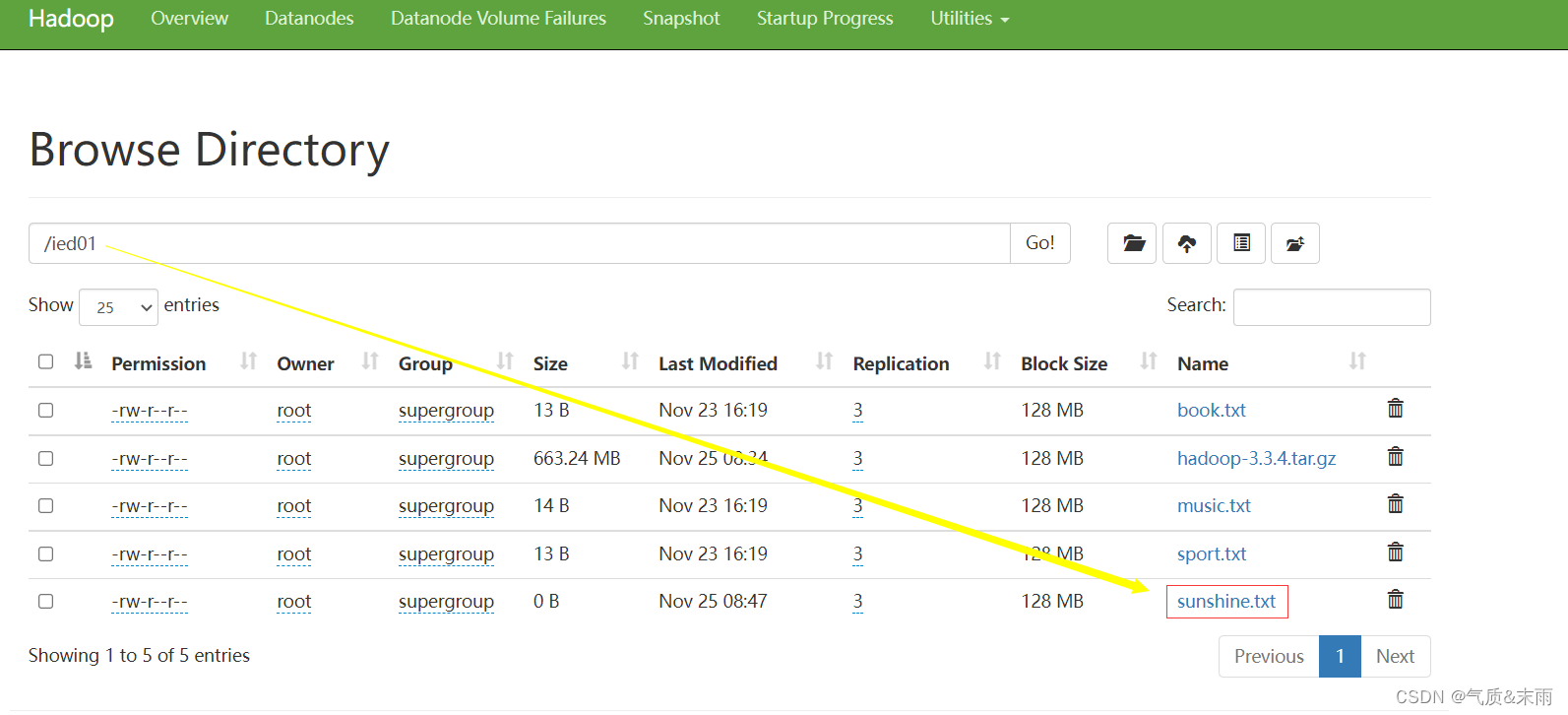Click the list view icon button

click(x=1241, y=243)
